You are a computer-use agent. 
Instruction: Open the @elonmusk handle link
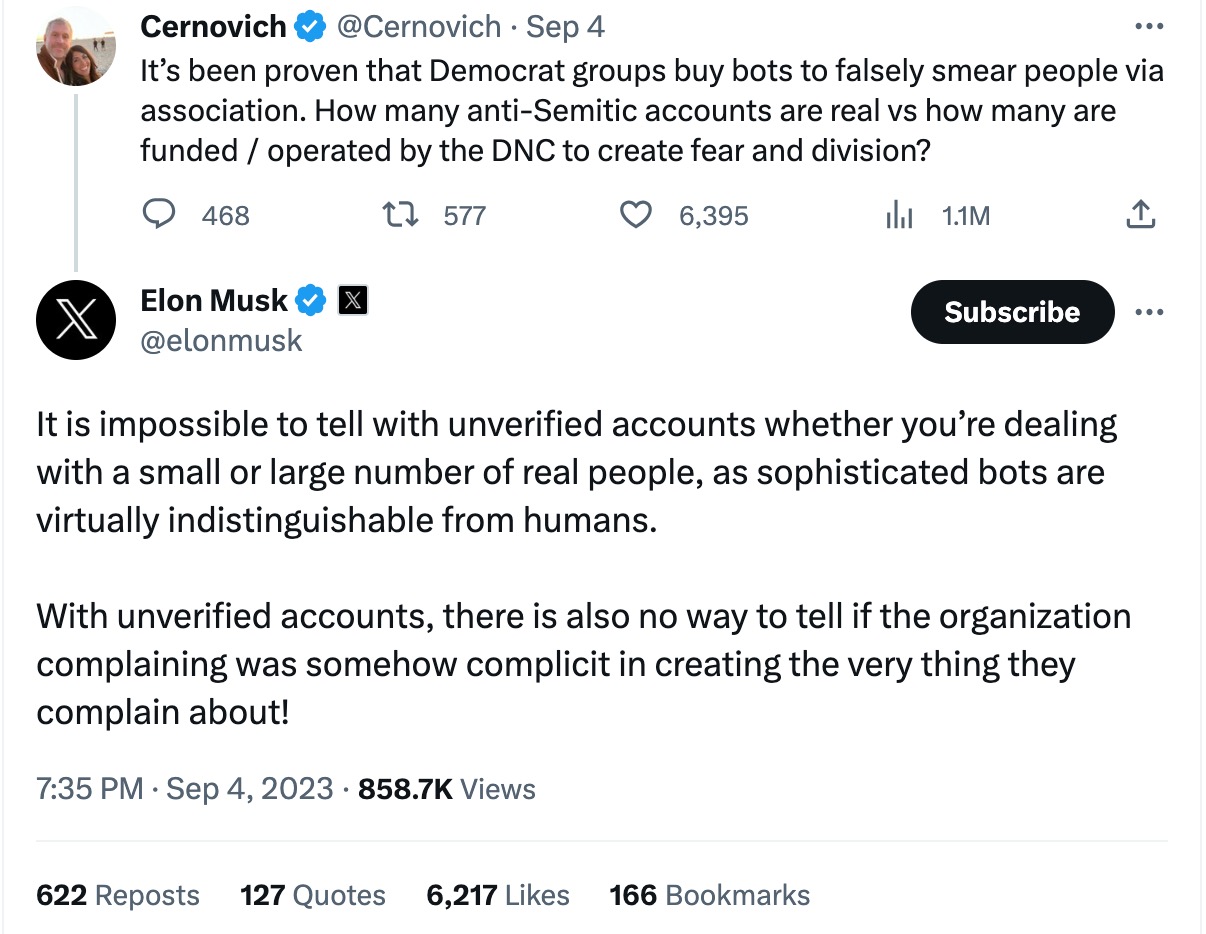221,341
